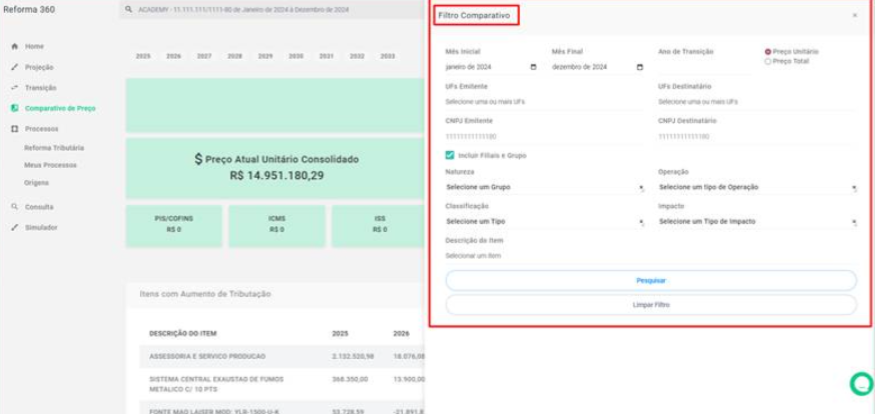Click the Pesquisar button
The height and width of the screenshot is (414, 875).
click(x=651, y=281)
